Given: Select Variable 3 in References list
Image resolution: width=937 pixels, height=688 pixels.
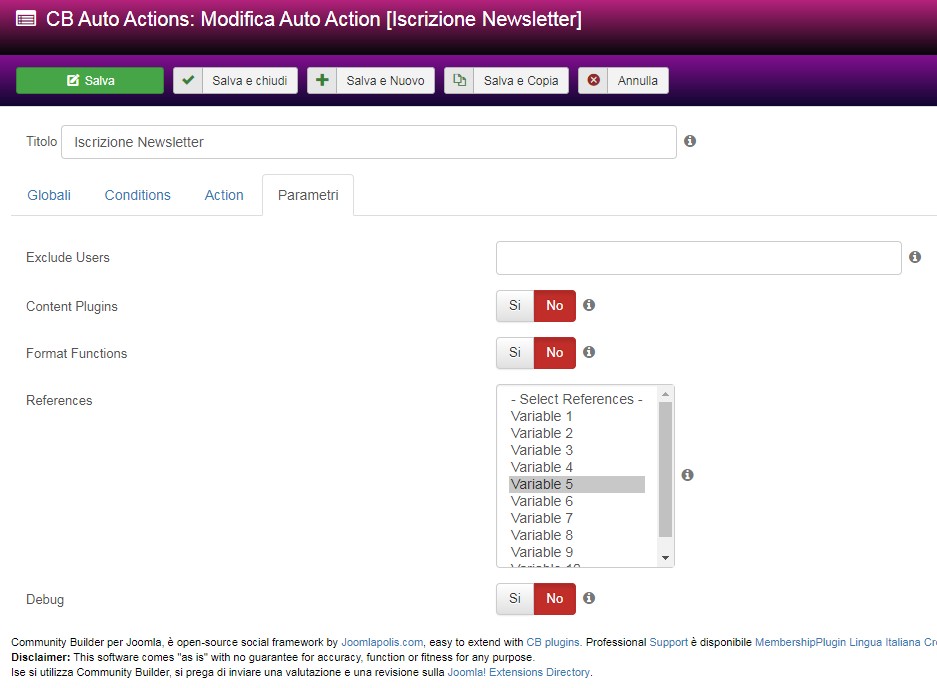Looking at the screenshot, I should point(577,450).
